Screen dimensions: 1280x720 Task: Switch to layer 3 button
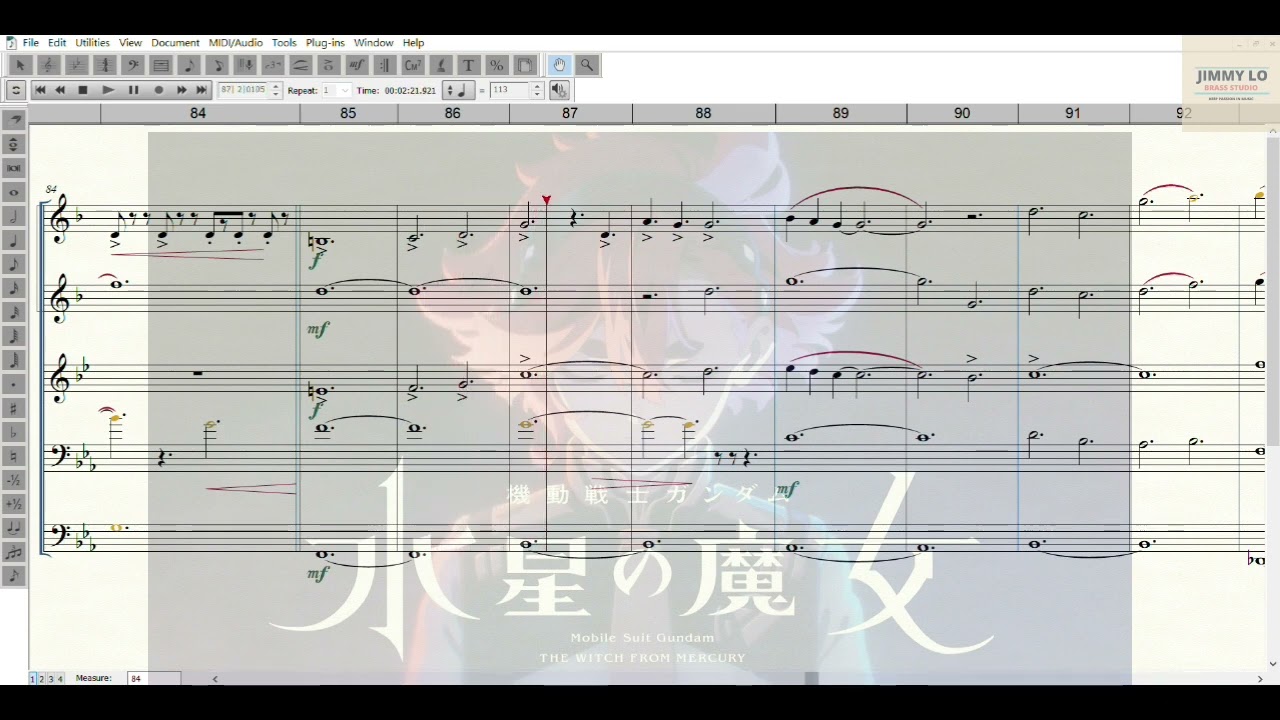(50, 679)
